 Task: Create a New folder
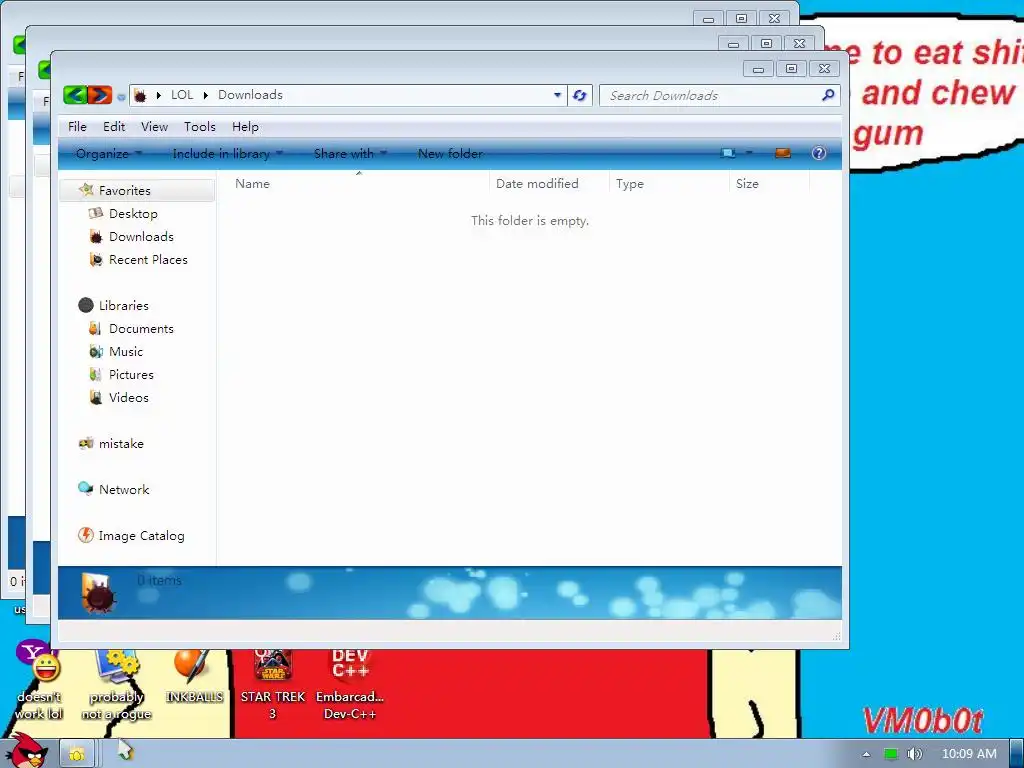(451, 154)
